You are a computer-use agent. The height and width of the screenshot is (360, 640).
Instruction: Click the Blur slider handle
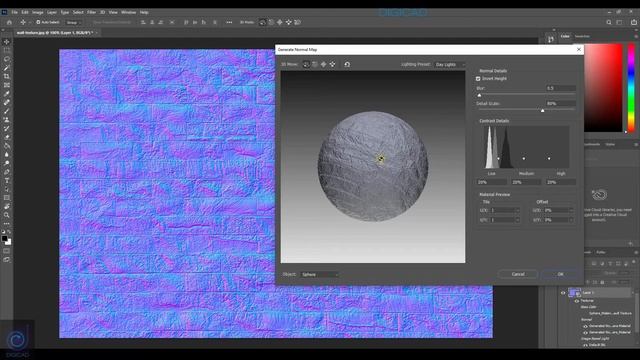tap(479, 95)
